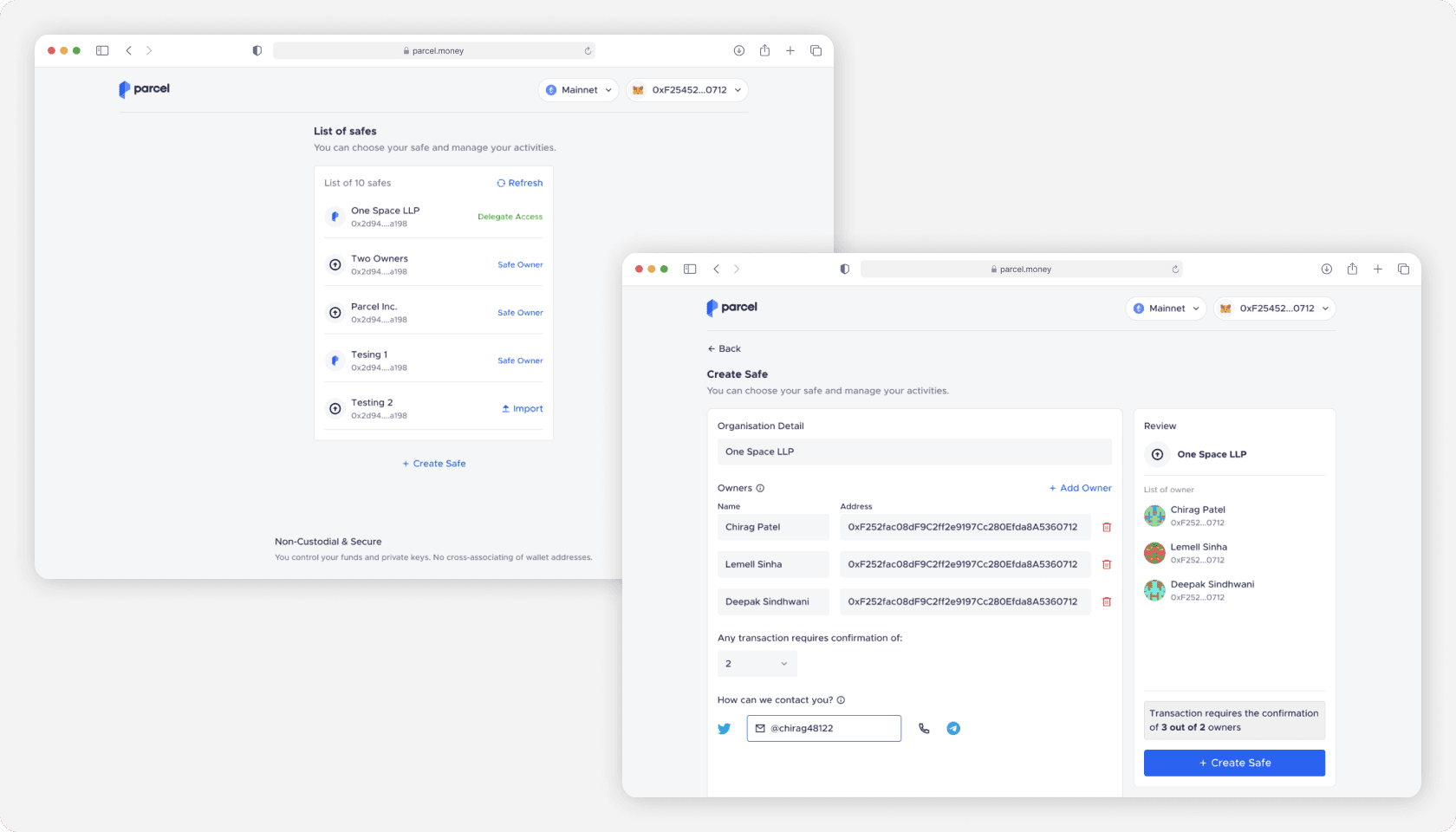The height and width of the screenshot is (832, 1456).
Task: Select the Tesing 1 safe row
Action: pyautogui.click(x=433, y=361)
